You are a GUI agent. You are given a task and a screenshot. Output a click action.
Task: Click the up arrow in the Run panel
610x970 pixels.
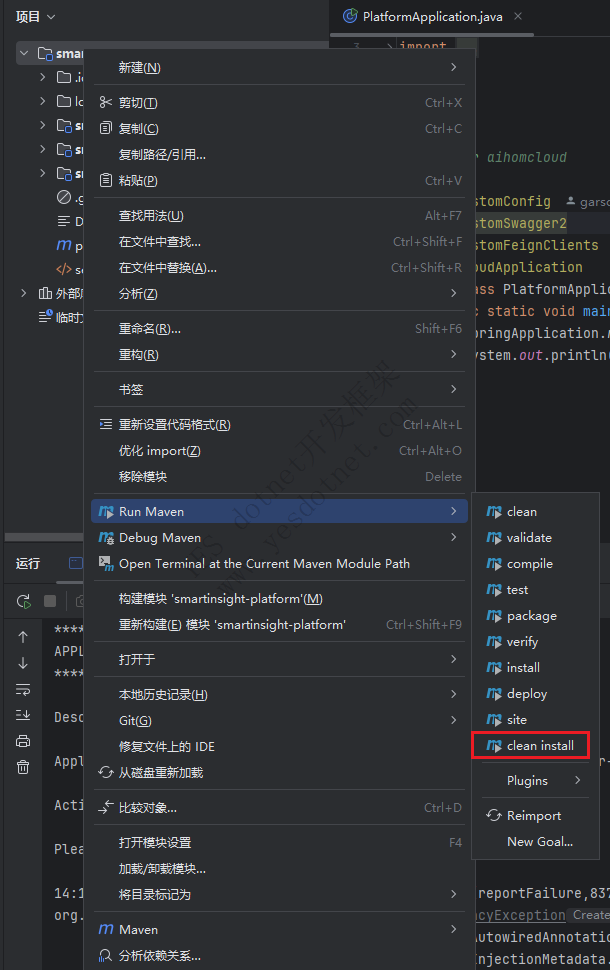click(23, 637)
